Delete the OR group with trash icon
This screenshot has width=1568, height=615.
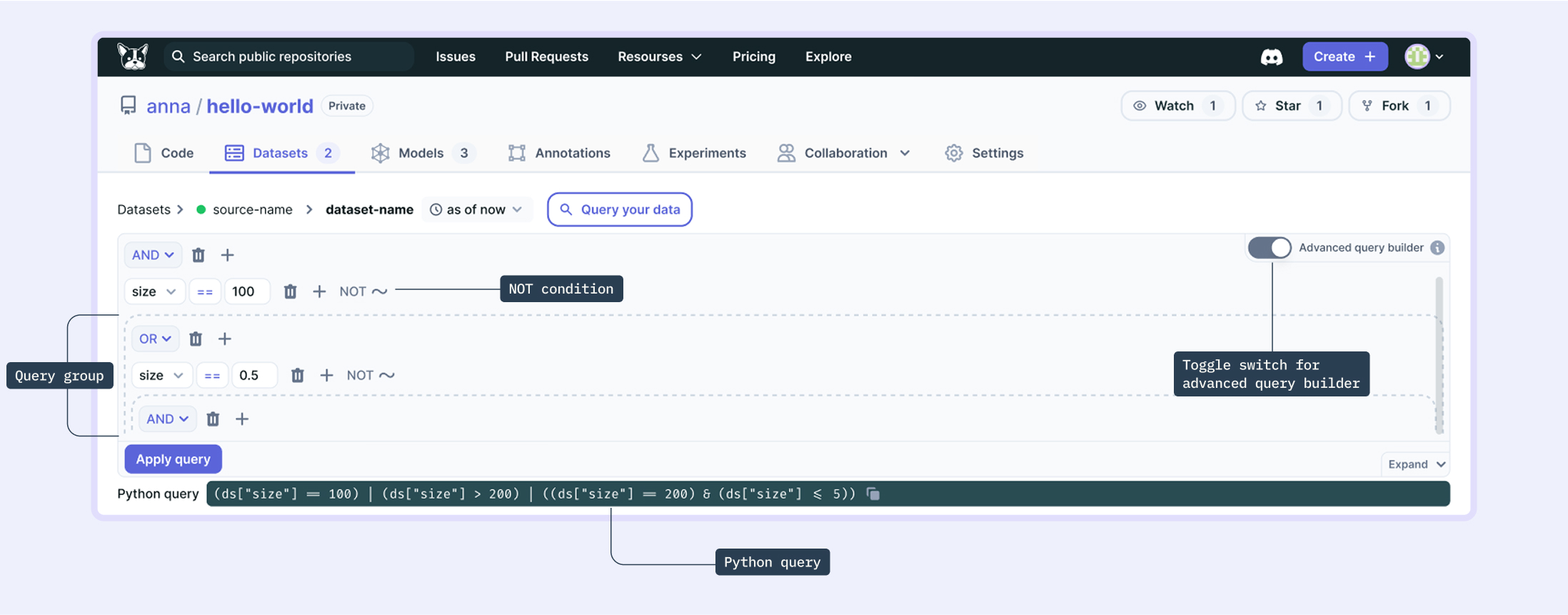pos(196,339)
